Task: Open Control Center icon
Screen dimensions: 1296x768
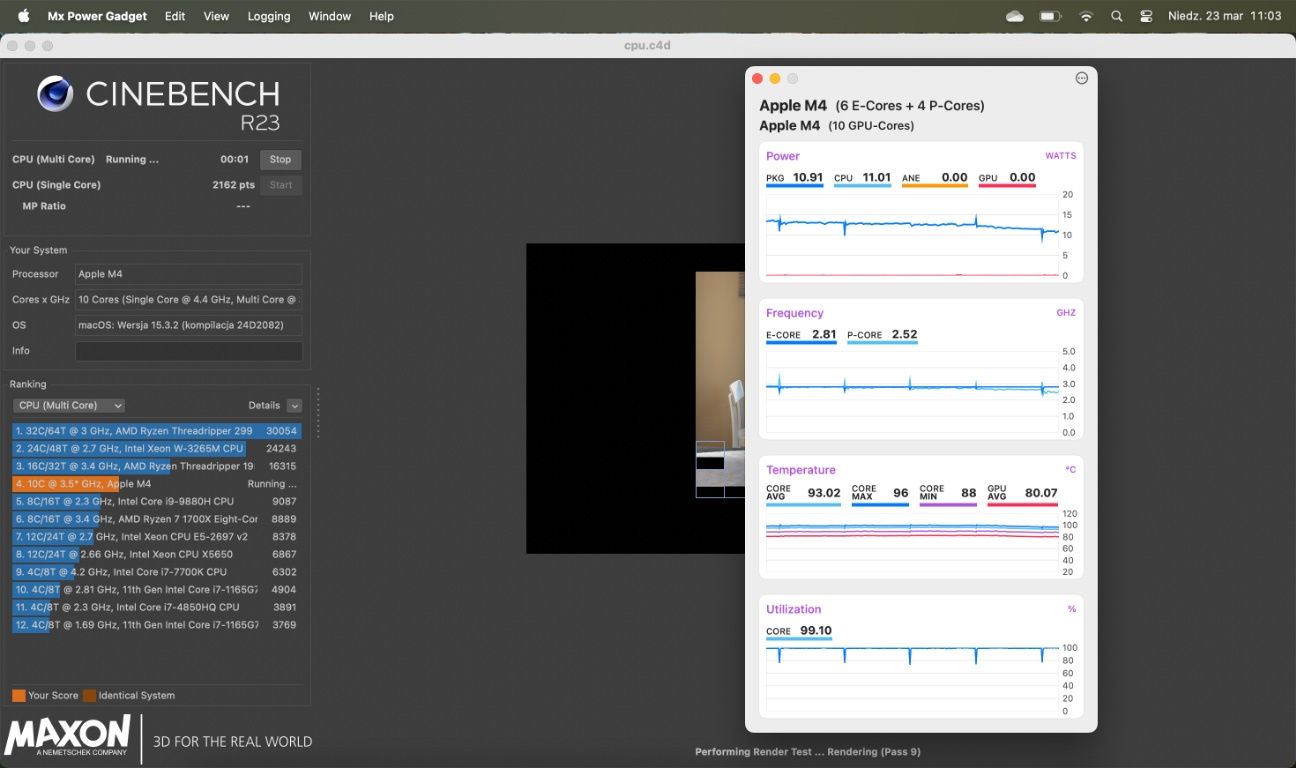Action: [x=1146, y=16]
